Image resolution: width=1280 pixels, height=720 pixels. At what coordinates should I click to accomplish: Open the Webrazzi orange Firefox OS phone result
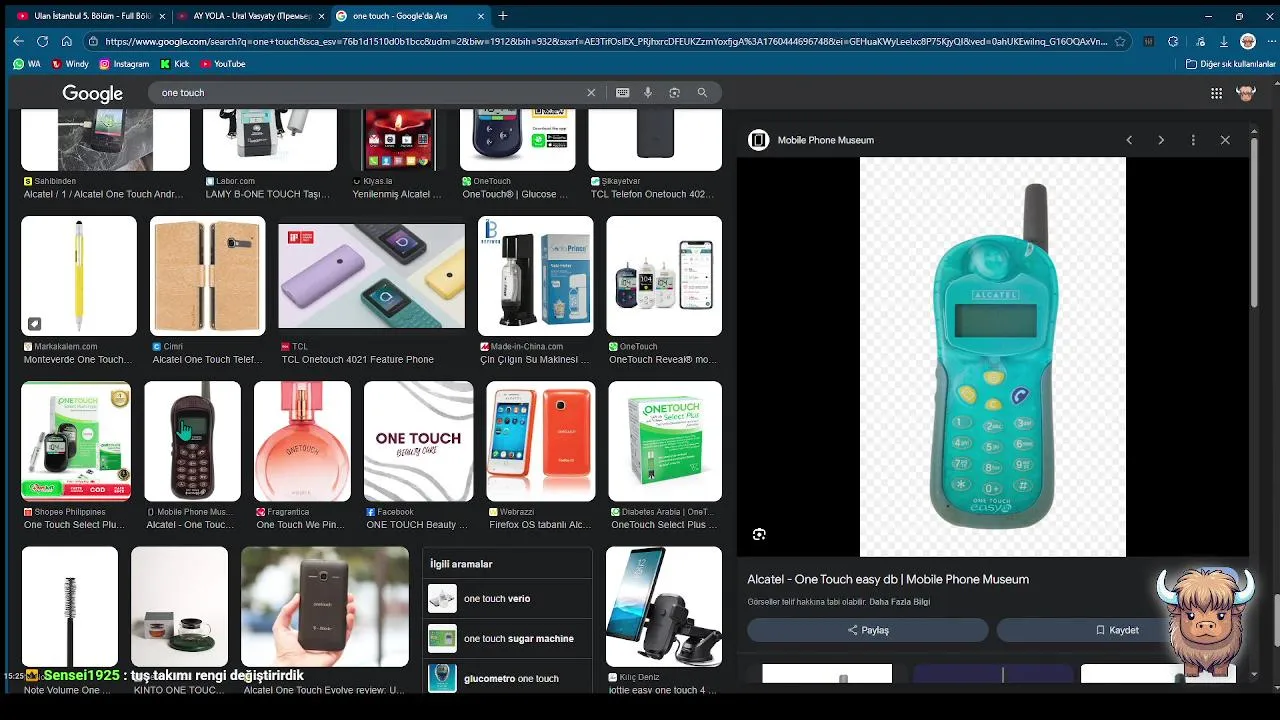pos(540,441)
